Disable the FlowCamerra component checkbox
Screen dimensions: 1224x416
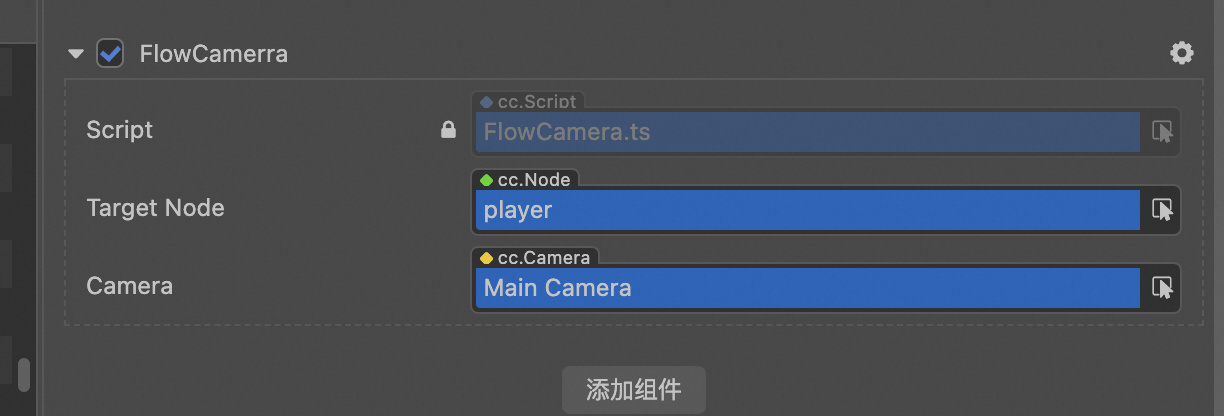[x=110, y=53]
